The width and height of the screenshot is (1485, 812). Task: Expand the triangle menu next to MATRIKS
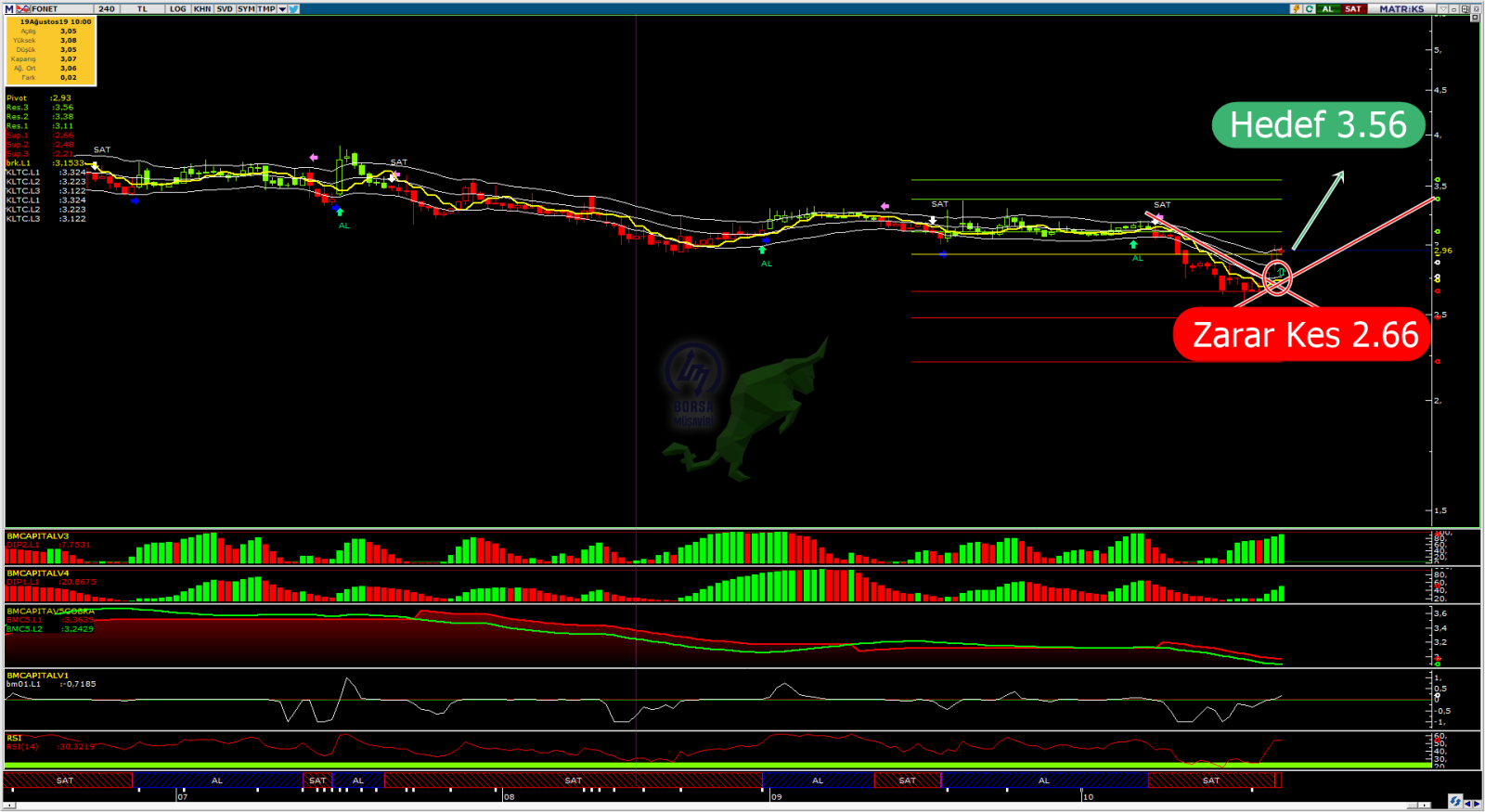[x=1442, y=9]
